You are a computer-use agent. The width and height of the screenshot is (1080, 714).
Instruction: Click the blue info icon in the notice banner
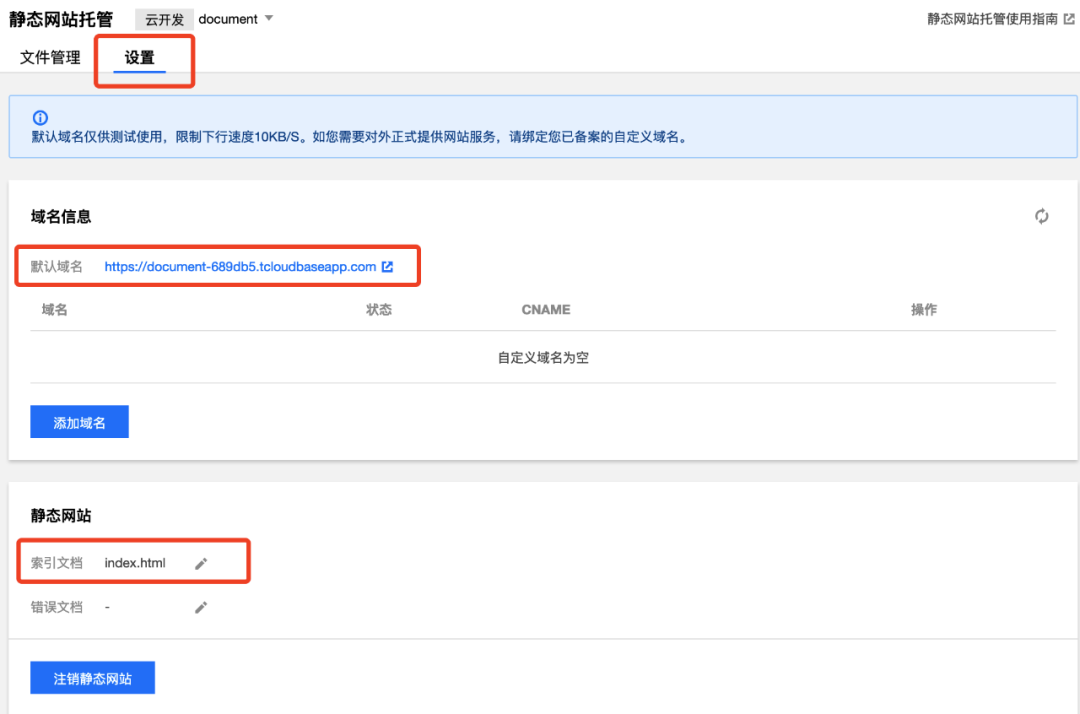(40, 118)
